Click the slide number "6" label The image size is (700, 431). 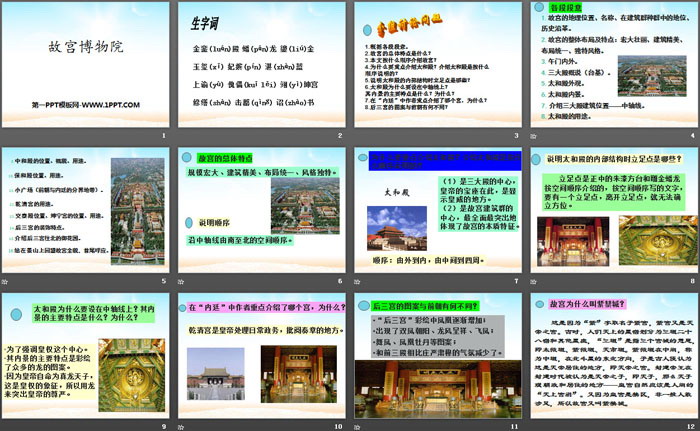click(340, 281)
